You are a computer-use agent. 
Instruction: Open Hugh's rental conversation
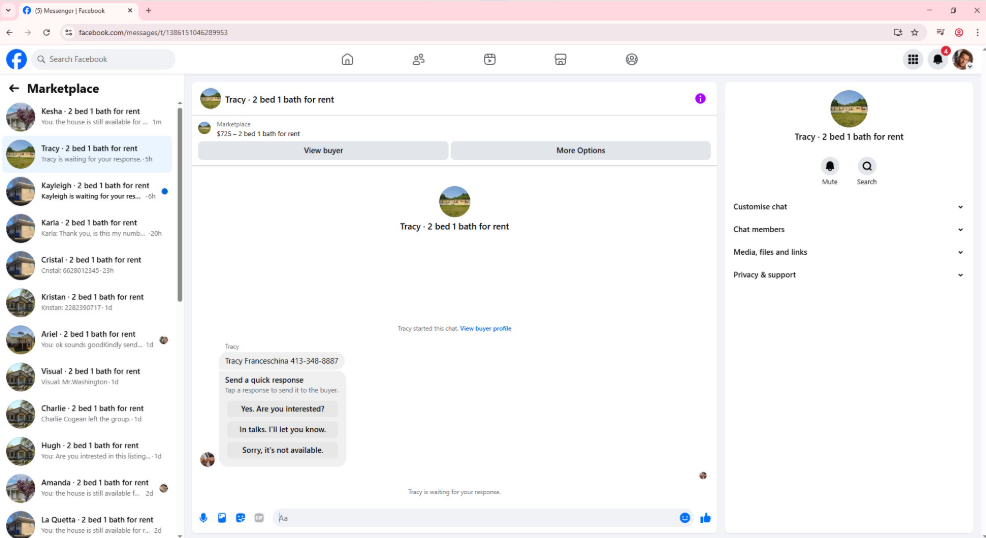tap(87, 451)
